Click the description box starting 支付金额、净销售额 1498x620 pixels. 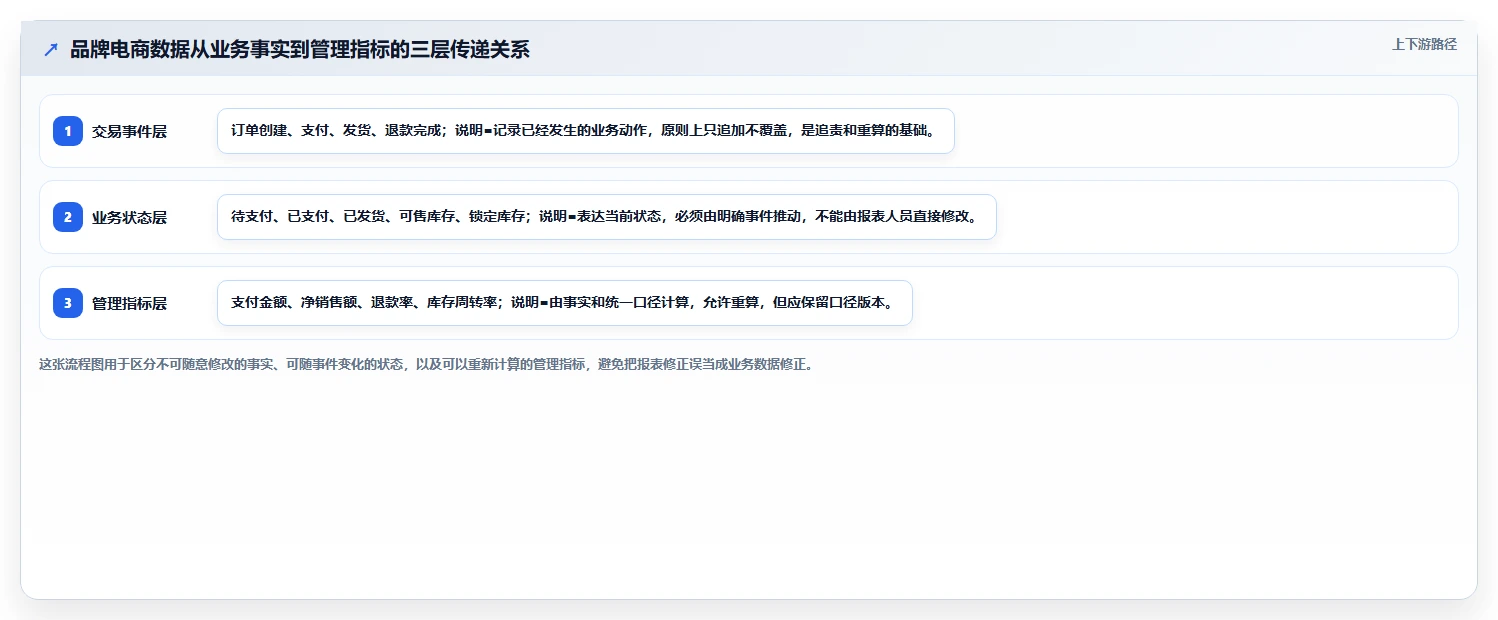click(565, 303)
